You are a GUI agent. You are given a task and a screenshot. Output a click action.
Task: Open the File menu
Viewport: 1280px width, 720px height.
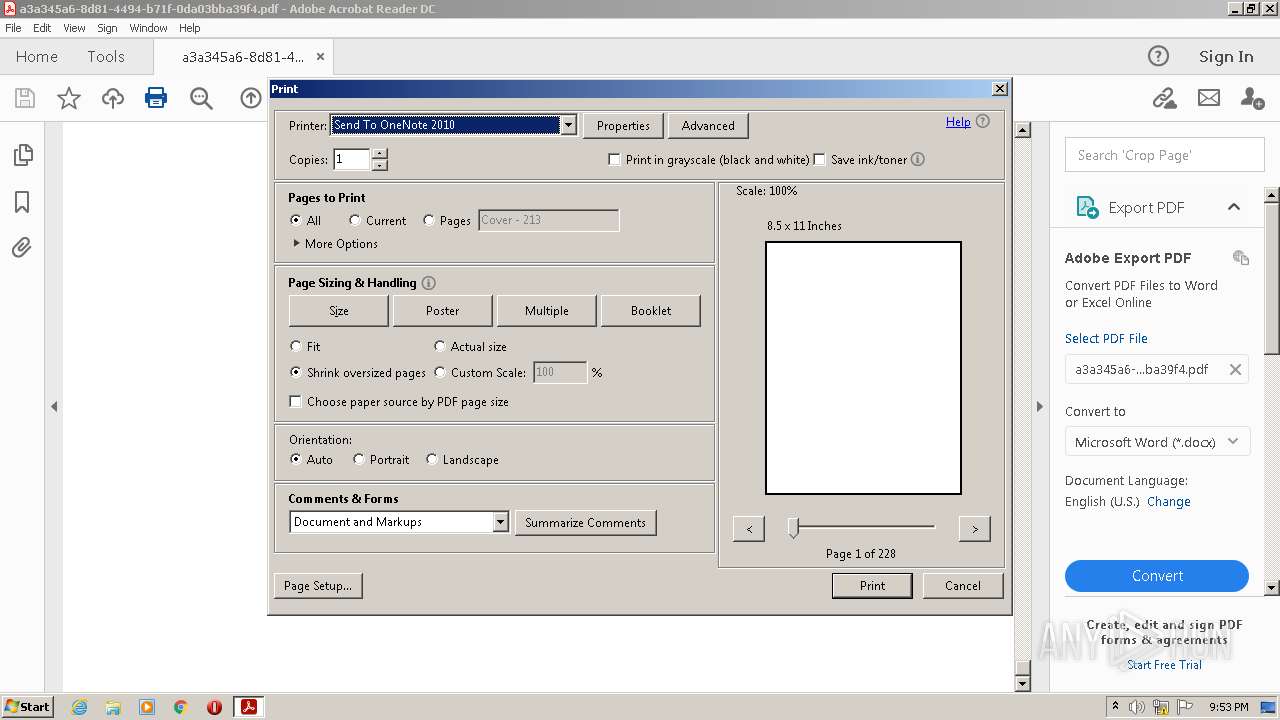[x=13, y=28]
